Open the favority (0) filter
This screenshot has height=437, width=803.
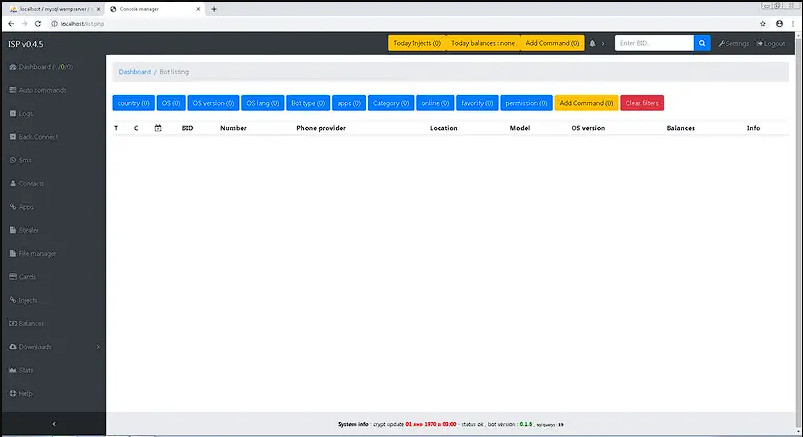(477, 103)
